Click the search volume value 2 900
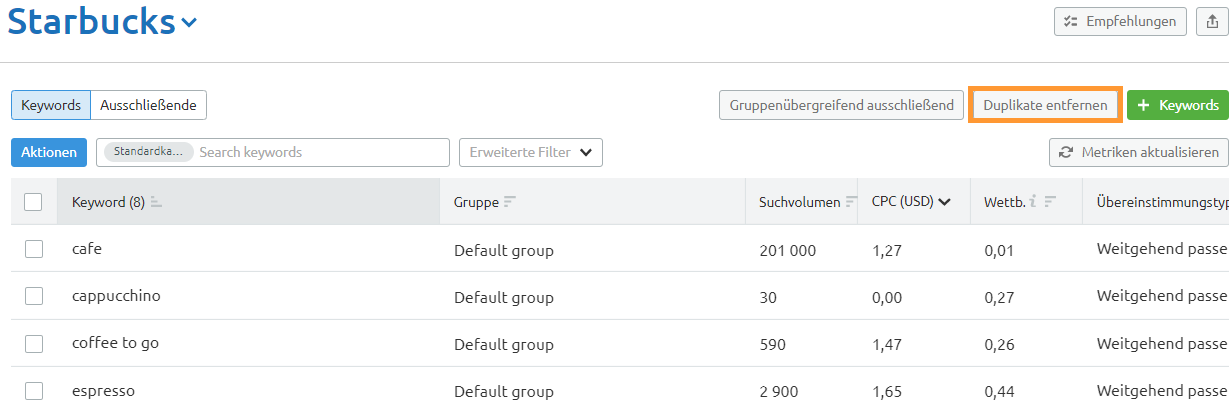This screenshot has height=412, width=1229. [x=779, y=392]
